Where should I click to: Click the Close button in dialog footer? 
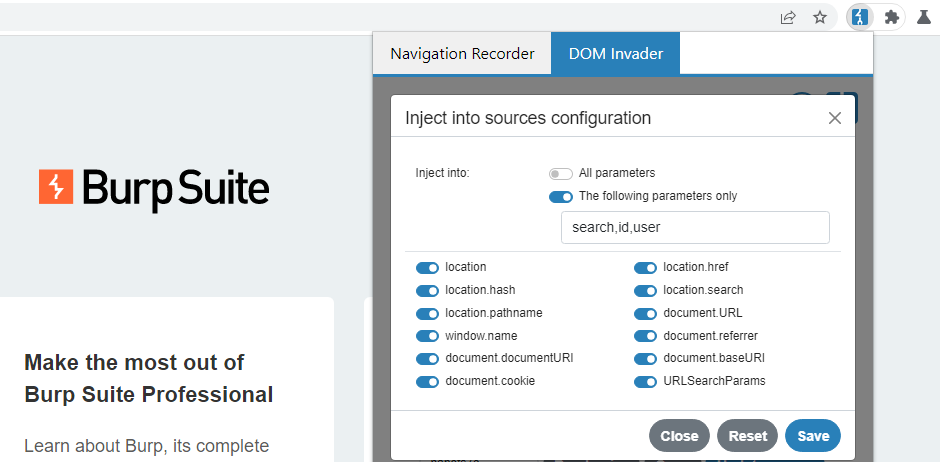(679, 436)
